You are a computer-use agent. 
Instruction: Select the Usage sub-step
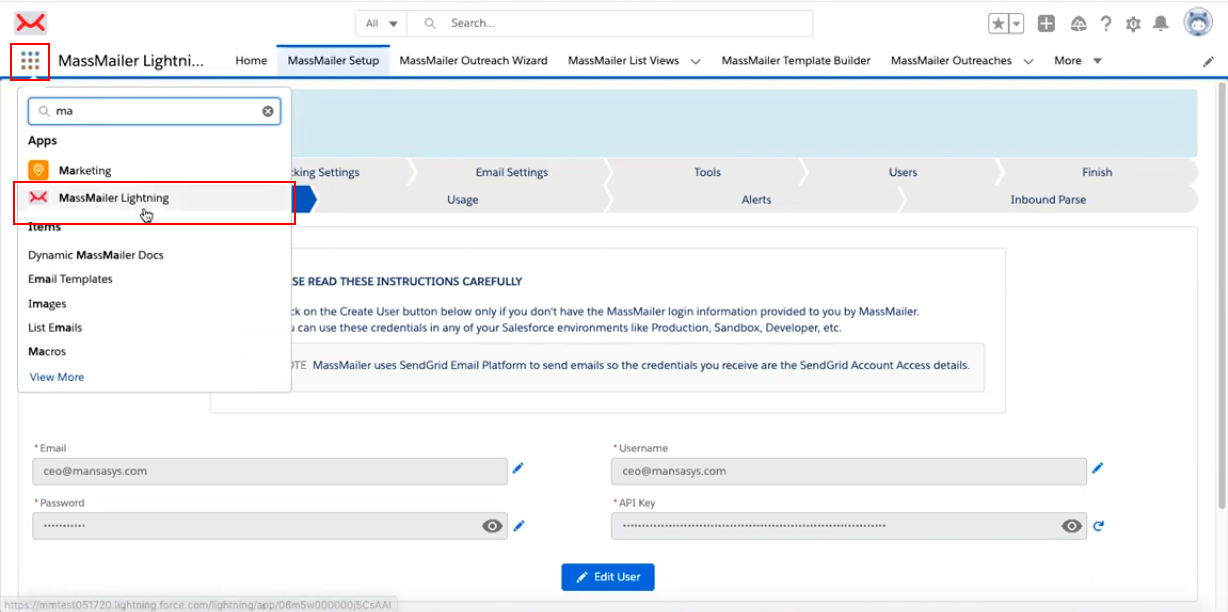[462, 199]
